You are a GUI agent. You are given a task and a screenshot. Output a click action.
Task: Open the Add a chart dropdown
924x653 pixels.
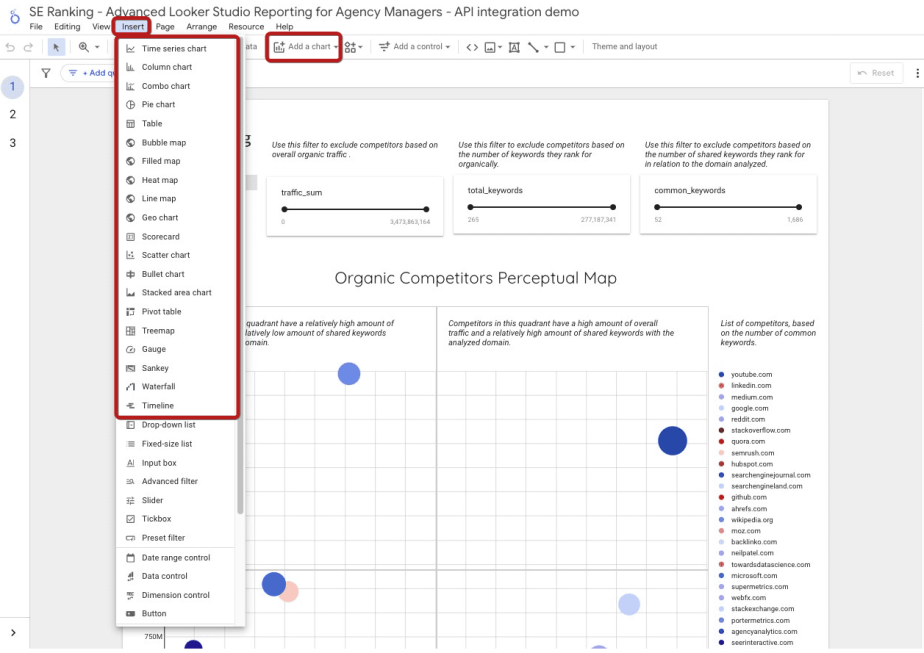click(x=303, y=46)
